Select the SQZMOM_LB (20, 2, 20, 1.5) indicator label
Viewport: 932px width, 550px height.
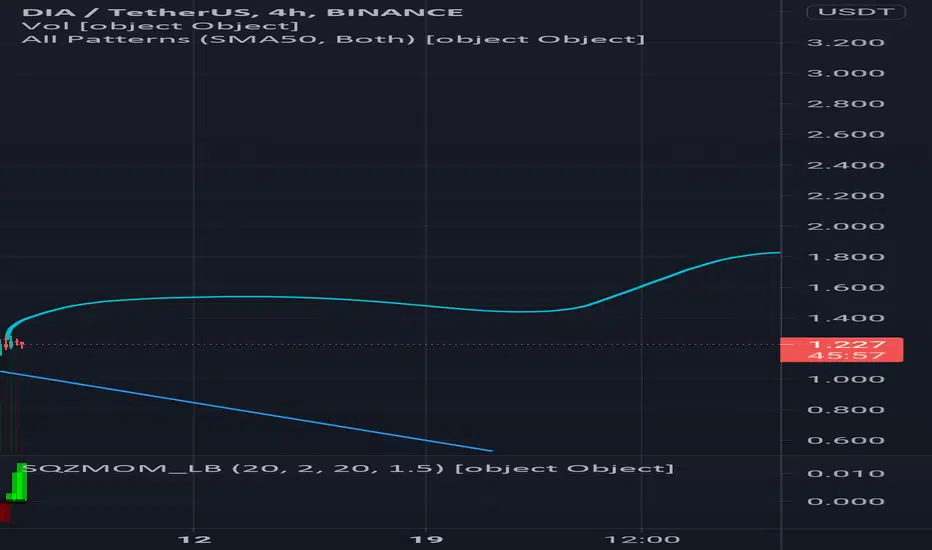pyautogui.click(x=348, y=469)
